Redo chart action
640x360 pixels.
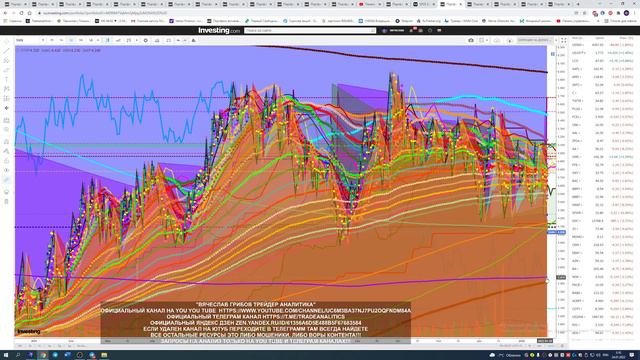coord(185,40)
